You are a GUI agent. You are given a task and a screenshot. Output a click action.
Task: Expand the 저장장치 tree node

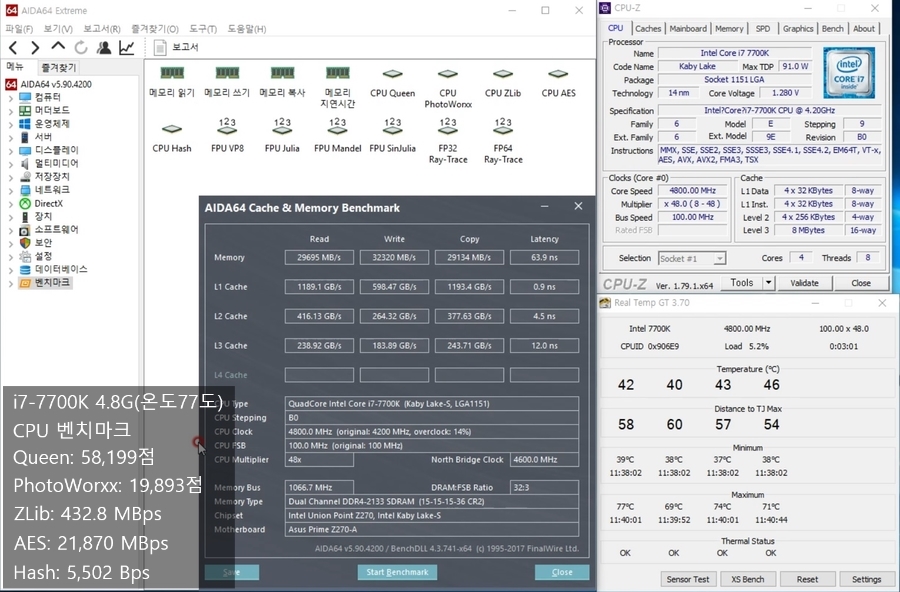[x=10, y=177]
